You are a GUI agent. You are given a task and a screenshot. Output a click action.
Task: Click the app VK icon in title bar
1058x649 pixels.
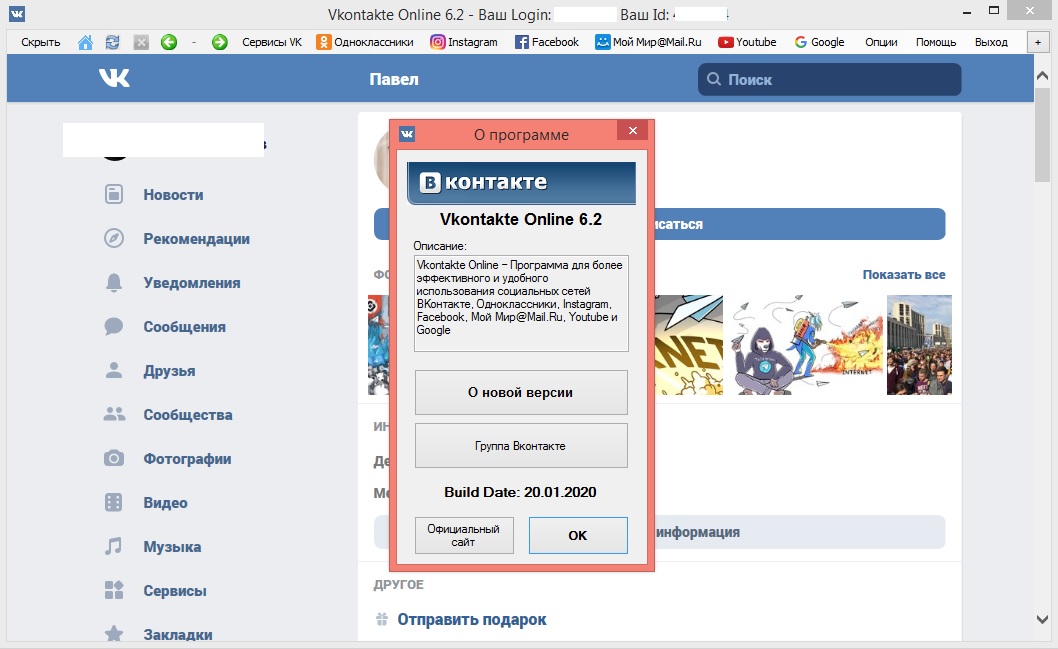click(17, 13)
